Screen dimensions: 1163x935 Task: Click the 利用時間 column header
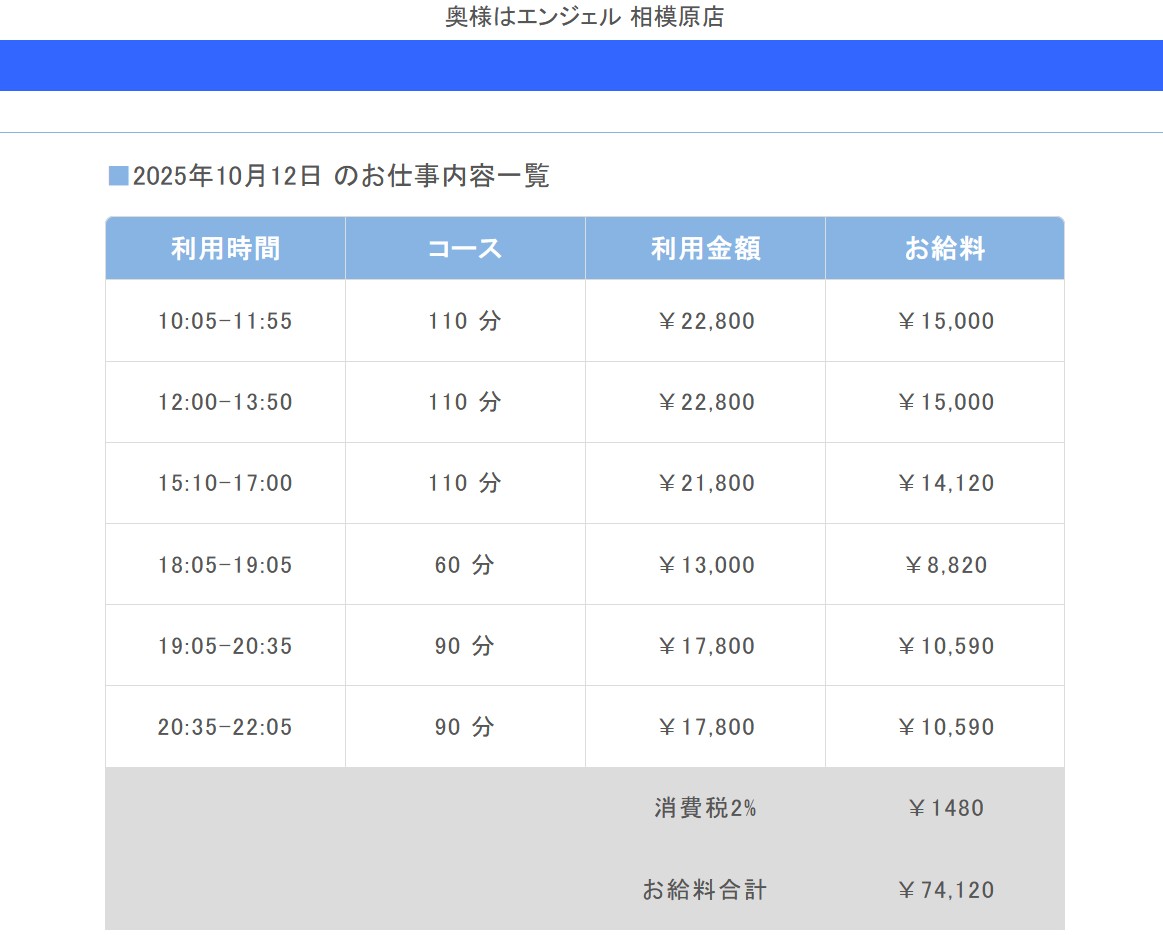point(225,249)
